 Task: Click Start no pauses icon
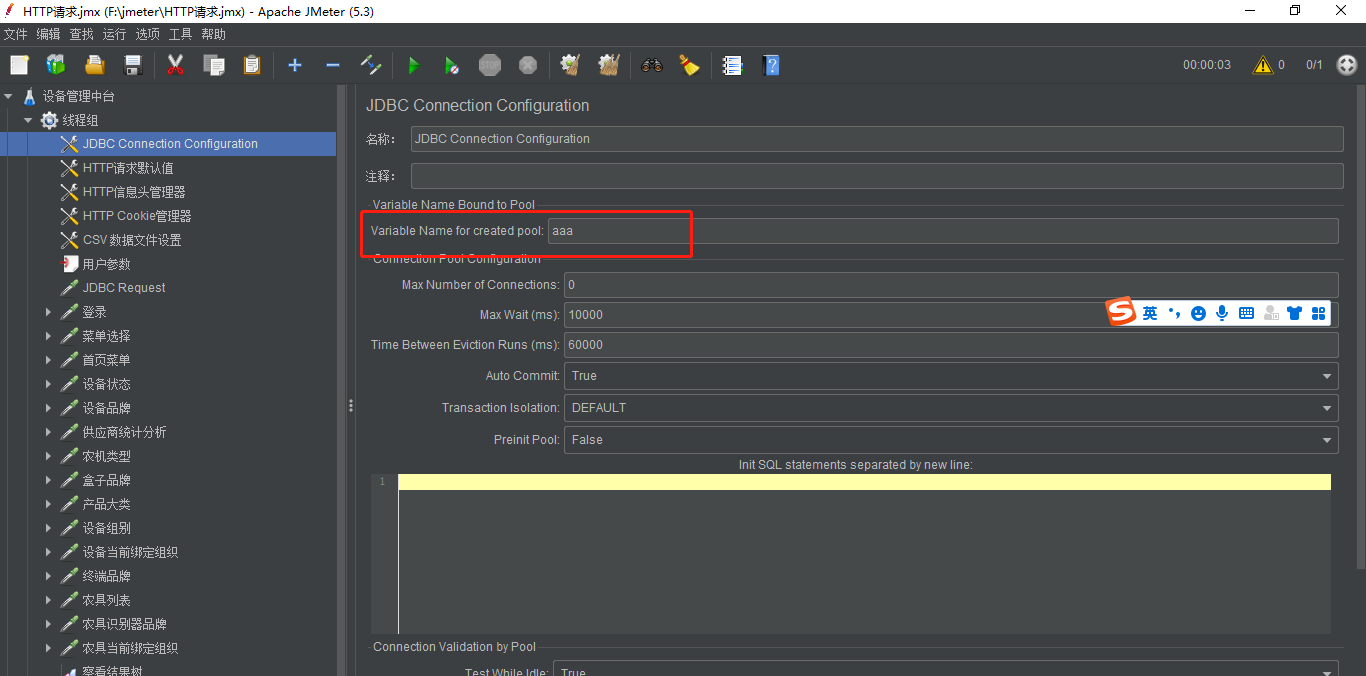click(x=451, y=65)
